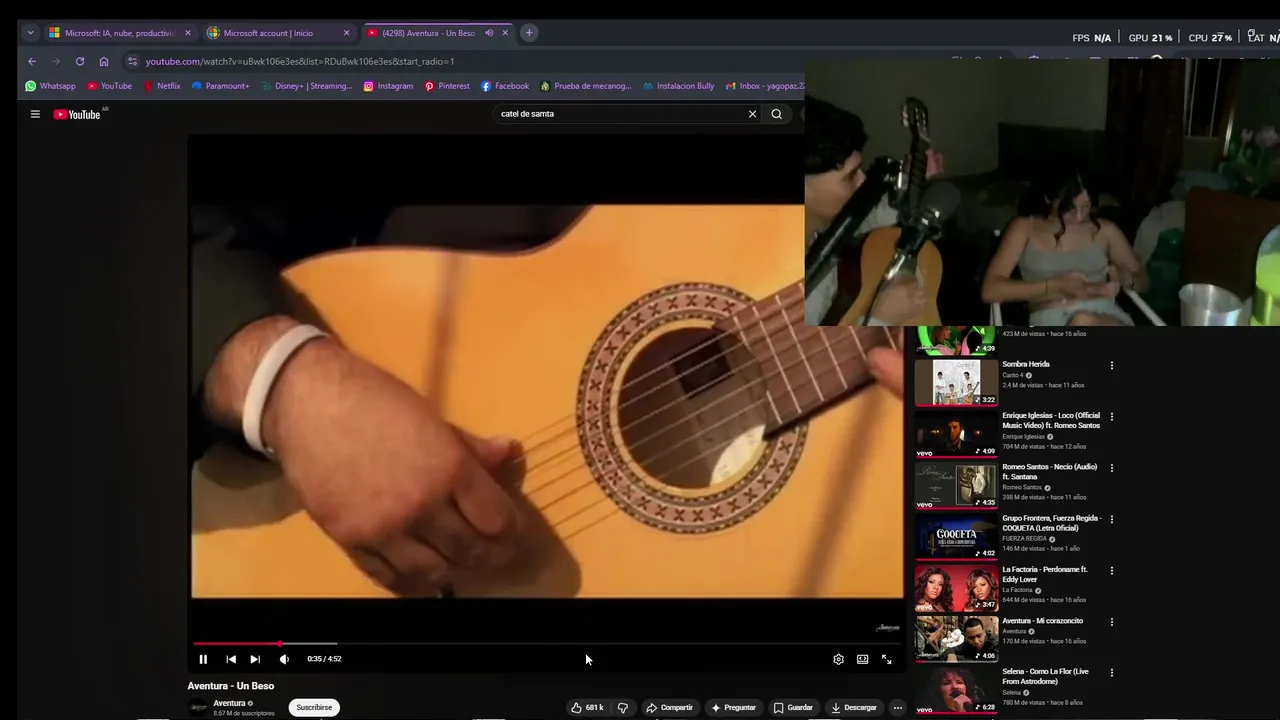Image resolution: width=1280 pixels, height=720 pixels.
Task: Open the Whatsapp bookmark
Action: click(x=51, y=86)
